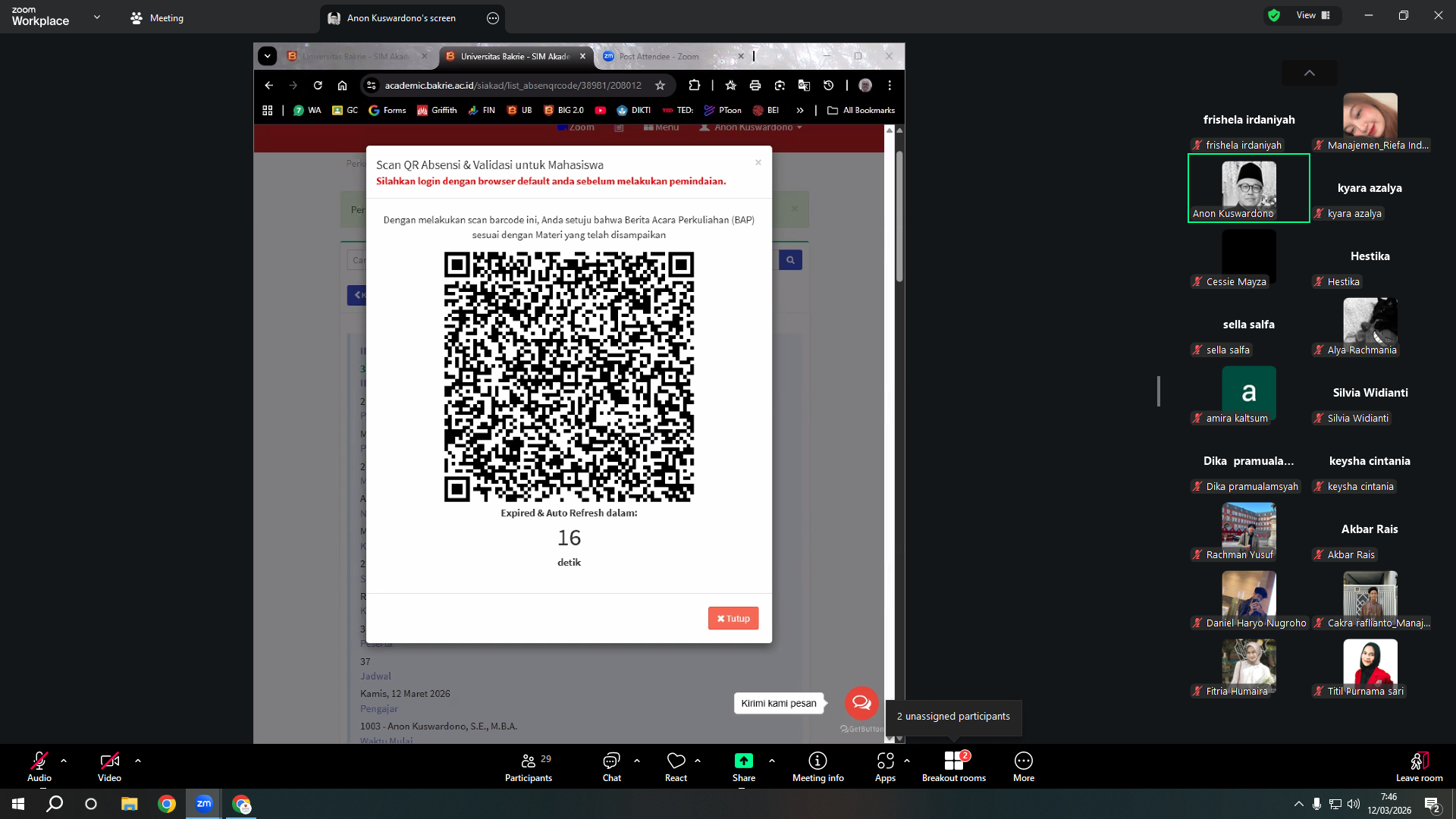1456x819 pixels.
Task: Expand the audio options caret
Action: click(64, 760)
